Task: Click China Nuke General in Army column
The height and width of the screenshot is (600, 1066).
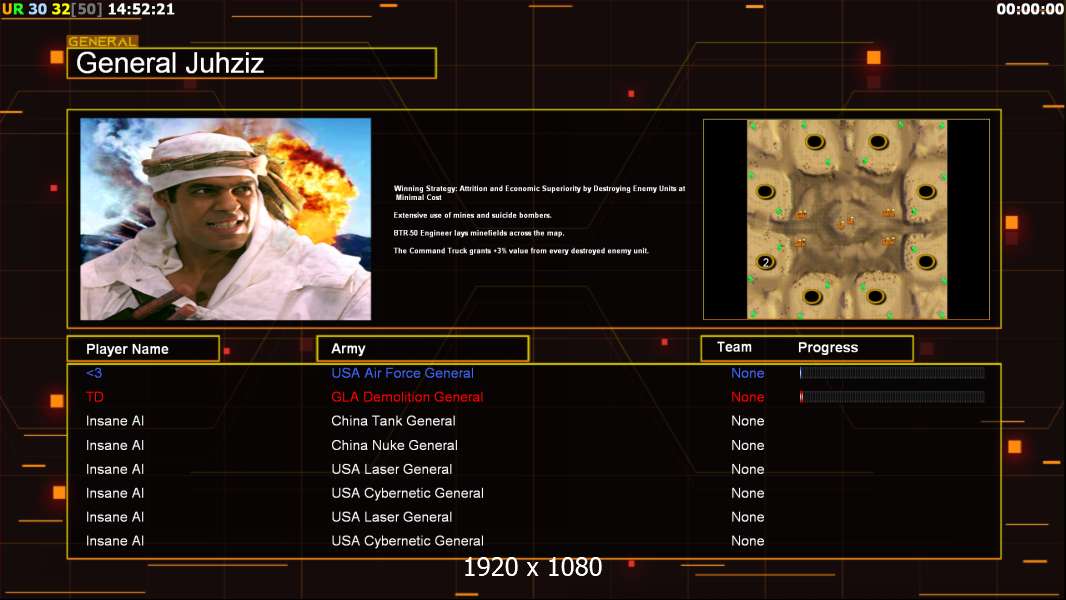Action: (394, 445)
